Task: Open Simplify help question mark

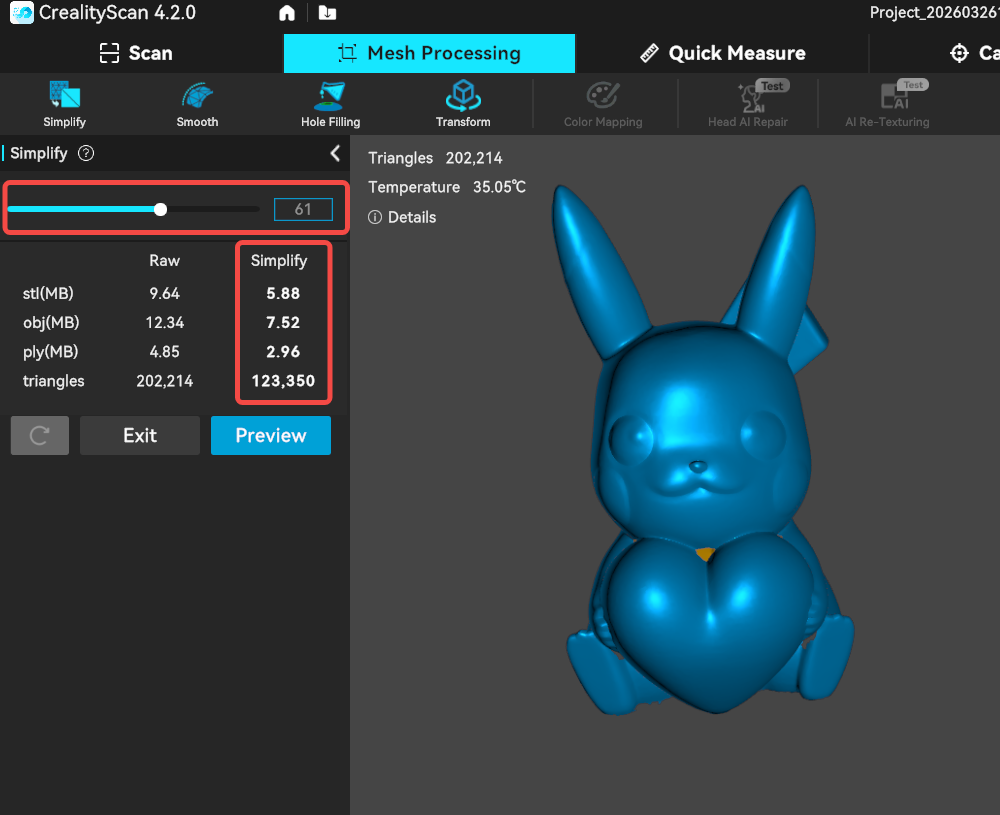Action: pyautogui.click(x=86, y=153)
